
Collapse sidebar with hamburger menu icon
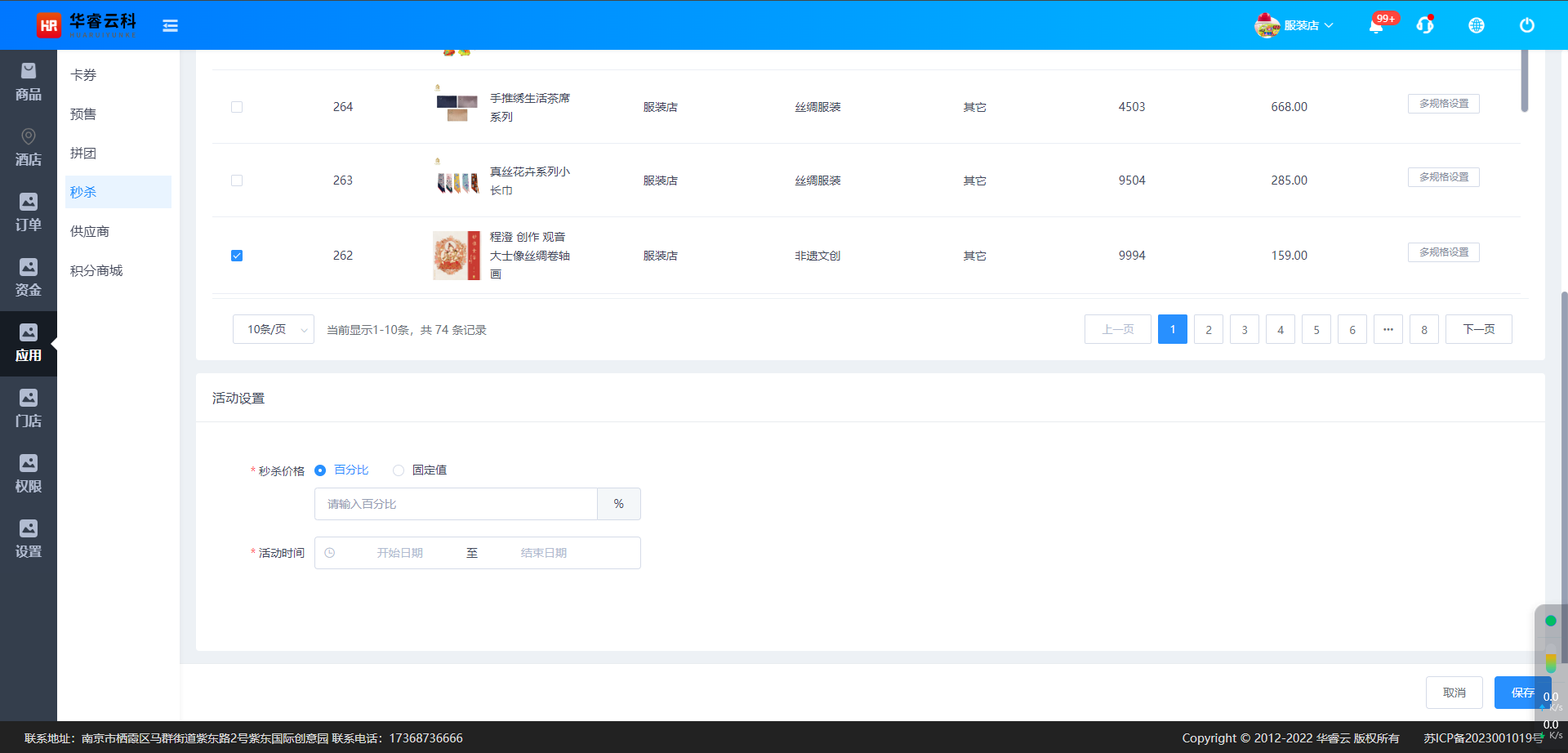(170, 26)
